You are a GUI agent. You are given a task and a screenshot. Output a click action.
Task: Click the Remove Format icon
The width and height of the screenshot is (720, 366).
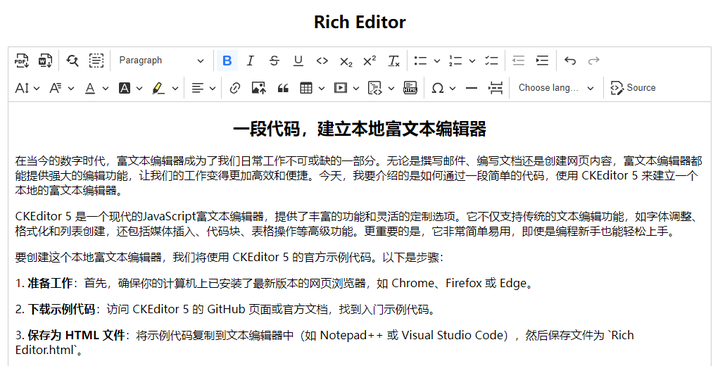point(394,60)
